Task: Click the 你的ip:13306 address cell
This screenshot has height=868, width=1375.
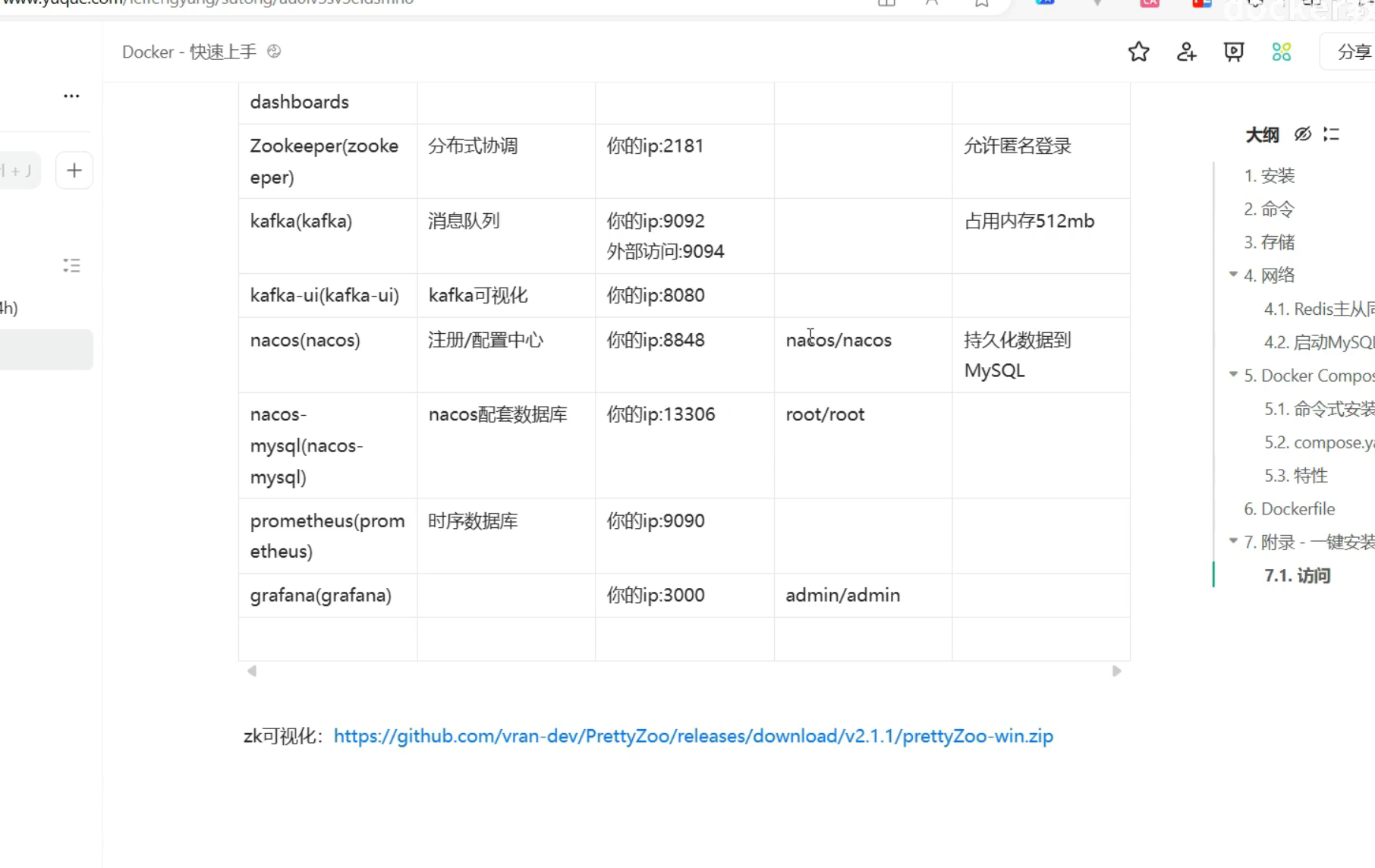Action: tap(684, 445)
